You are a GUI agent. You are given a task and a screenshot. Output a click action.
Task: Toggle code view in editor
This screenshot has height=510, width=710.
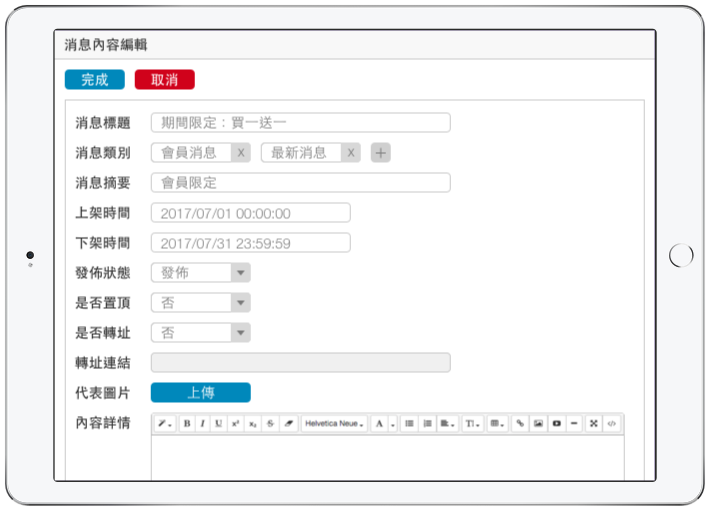coord(612,424)
